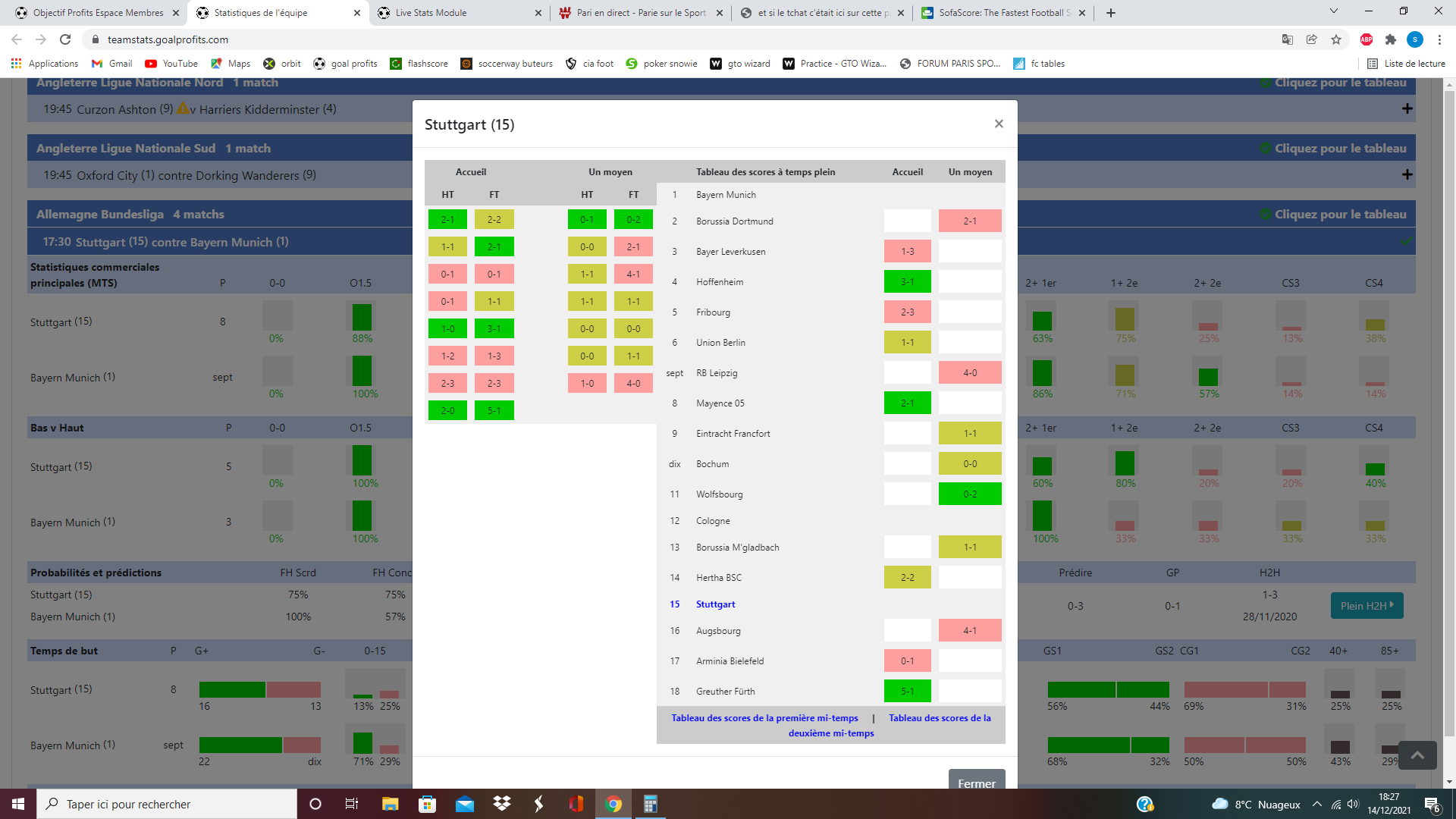Click the share page icon

(x=1312, y=39)
